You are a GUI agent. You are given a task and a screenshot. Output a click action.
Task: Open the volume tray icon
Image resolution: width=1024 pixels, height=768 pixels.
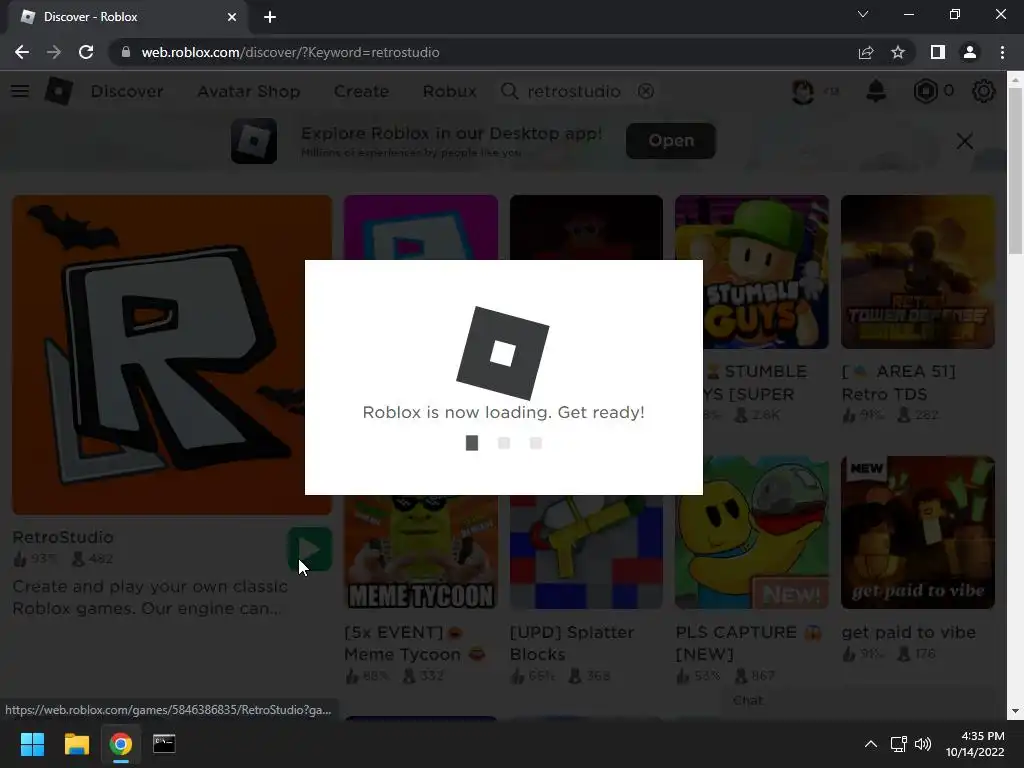click(923, 744)
